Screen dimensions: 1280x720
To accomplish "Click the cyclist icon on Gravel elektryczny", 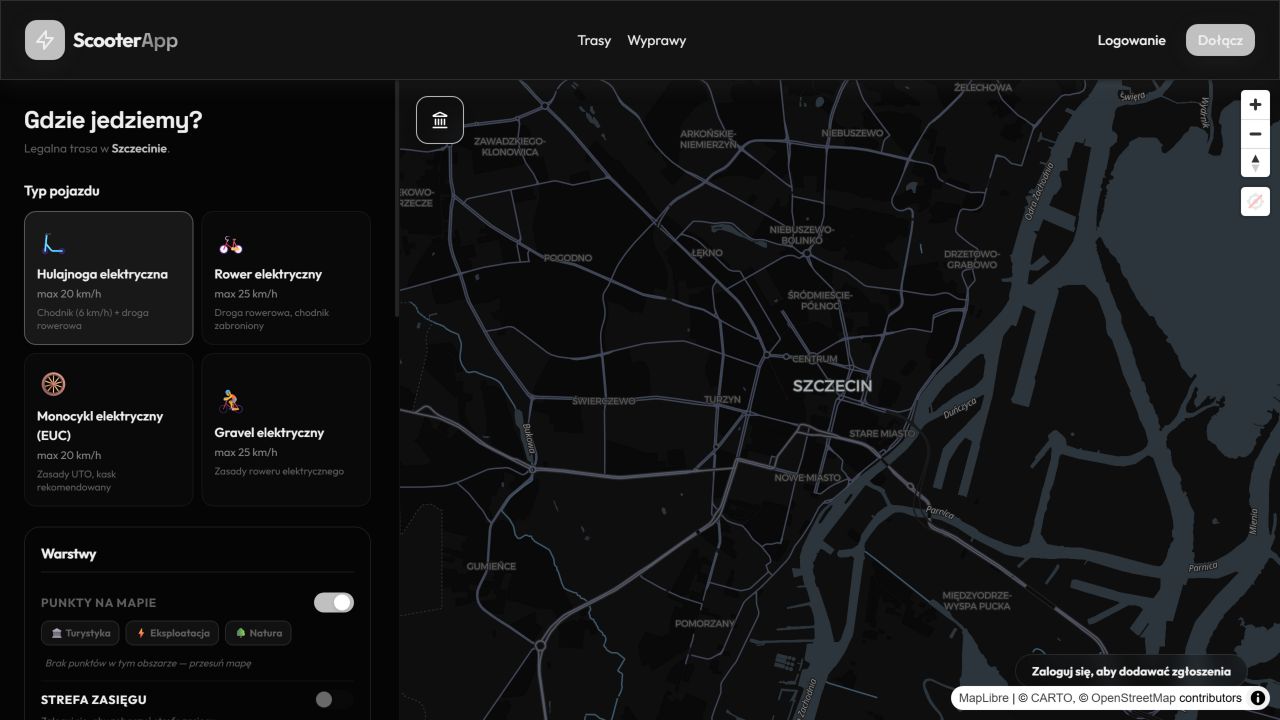I will pos(231,402).
